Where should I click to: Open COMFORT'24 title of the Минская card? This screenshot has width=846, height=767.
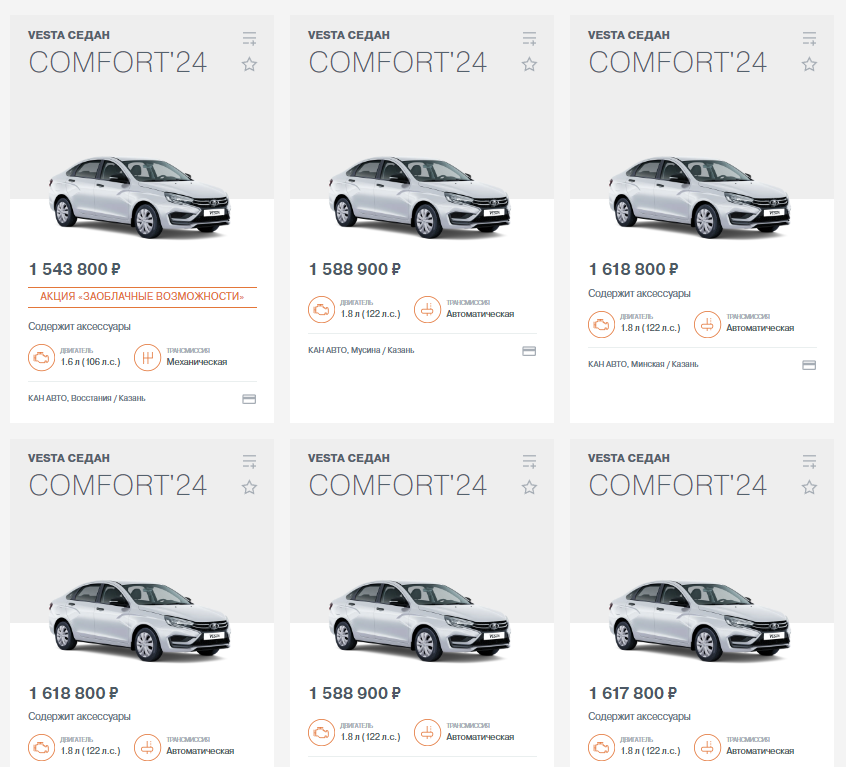click(x=678, y=63)
